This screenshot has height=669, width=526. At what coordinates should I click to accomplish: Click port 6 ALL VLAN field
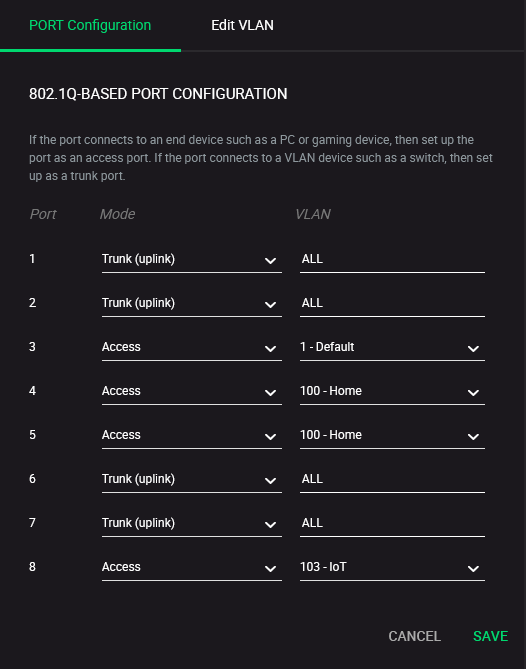point(392,479)
